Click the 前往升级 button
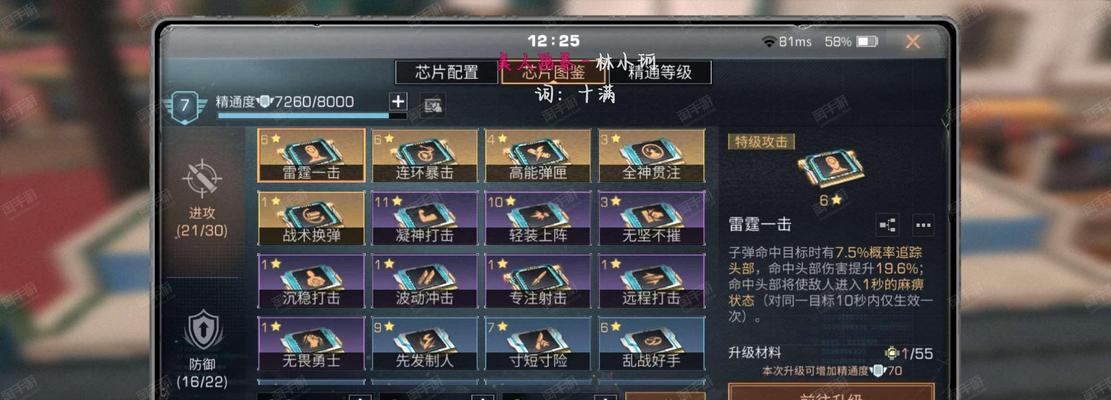Screen dimensions: 1111x400 click(831, 392)
